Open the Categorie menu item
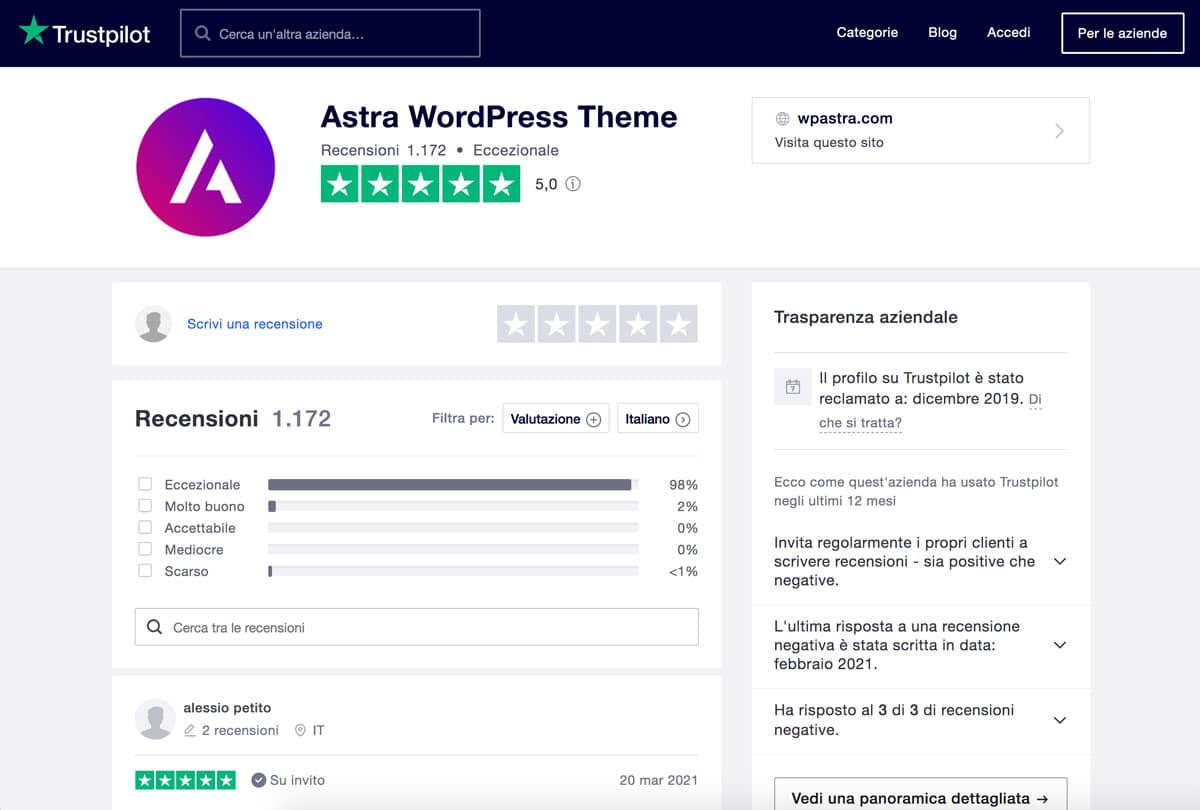Image resolution: width=1200 pixels, height=810 pixels. 867,33
